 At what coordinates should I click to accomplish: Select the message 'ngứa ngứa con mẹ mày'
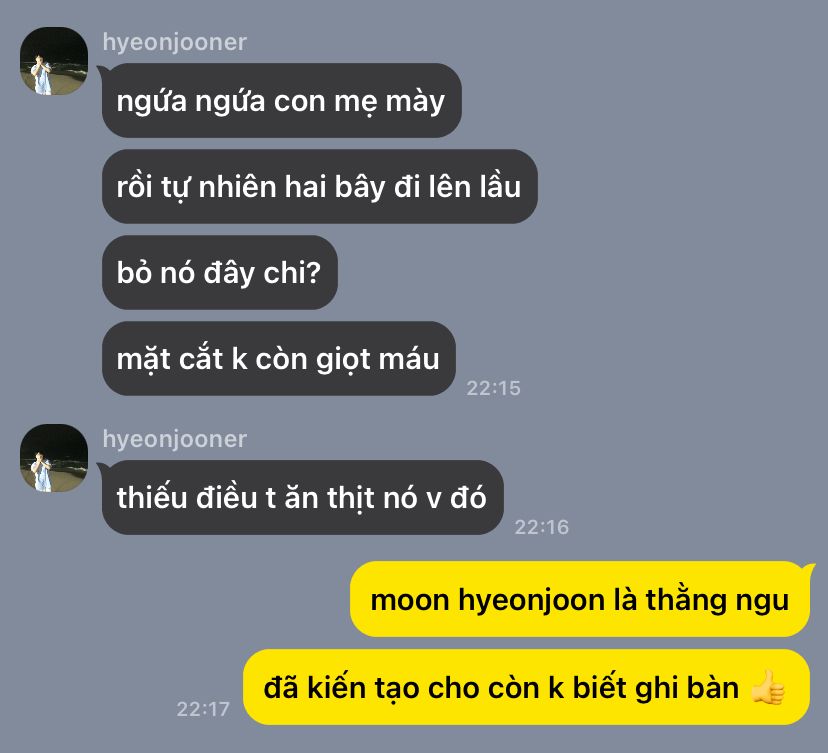coord(281,100)
